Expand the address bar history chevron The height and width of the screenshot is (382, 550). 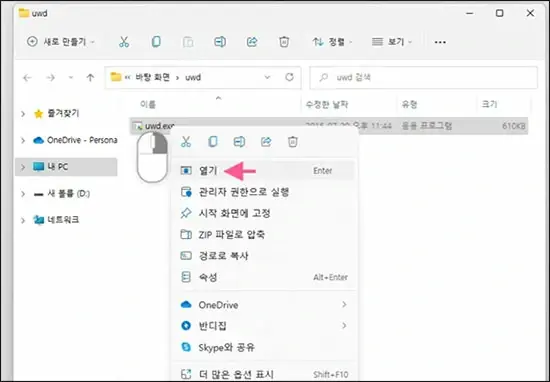pos(267,77)
